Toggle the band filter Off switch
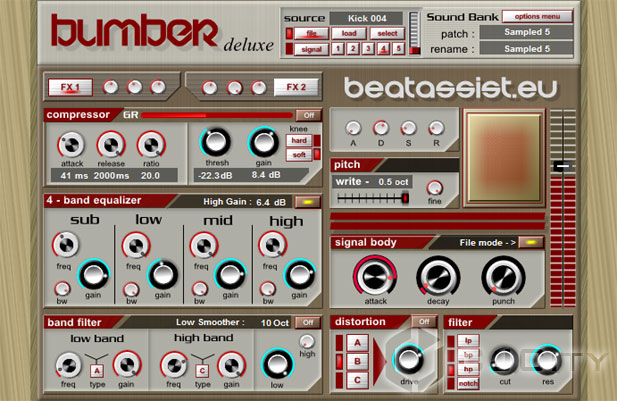This screenshot has height=401, width=617. point(307,322)
